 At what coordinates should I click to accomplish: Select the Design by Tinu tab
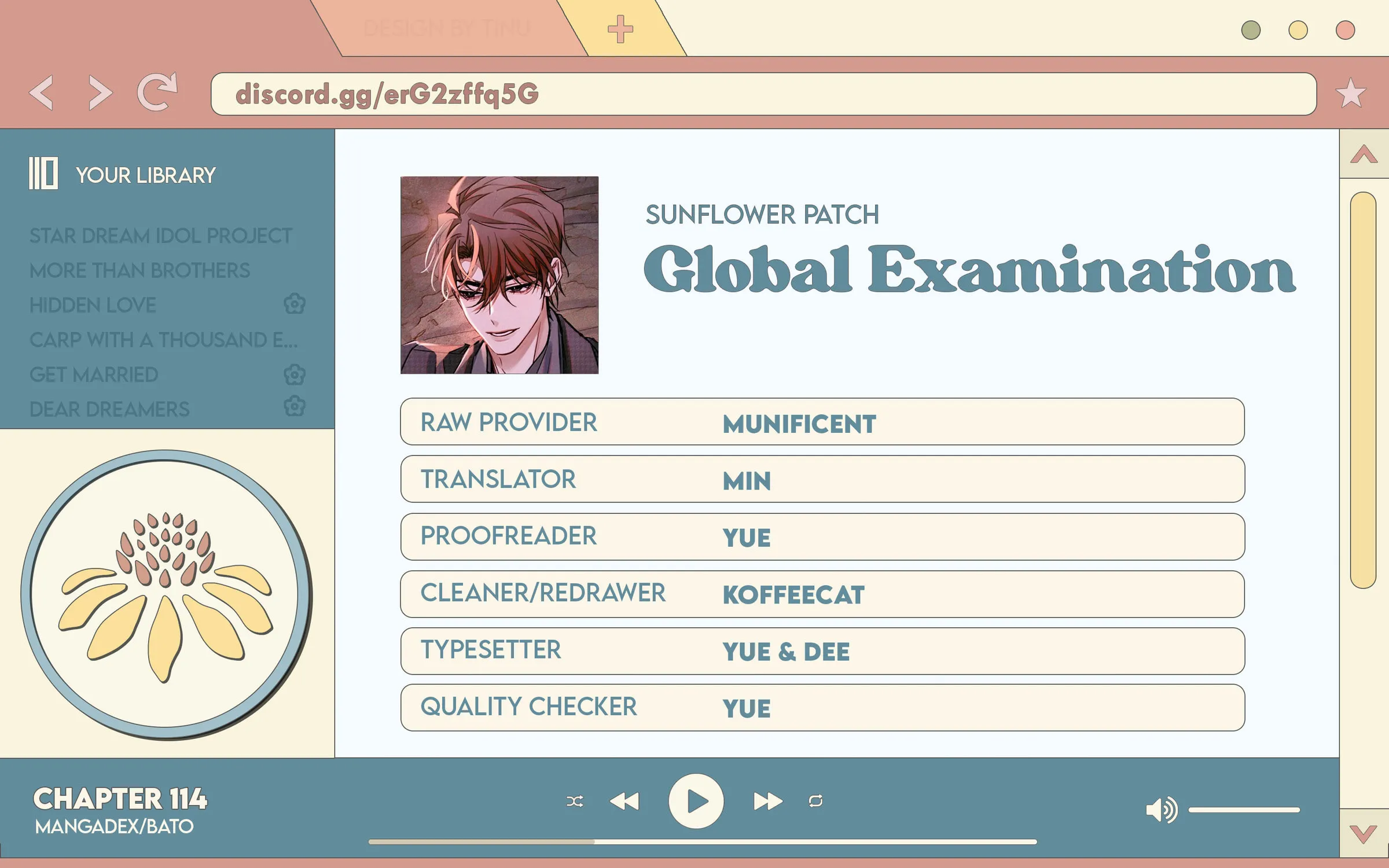click(448, 28)
